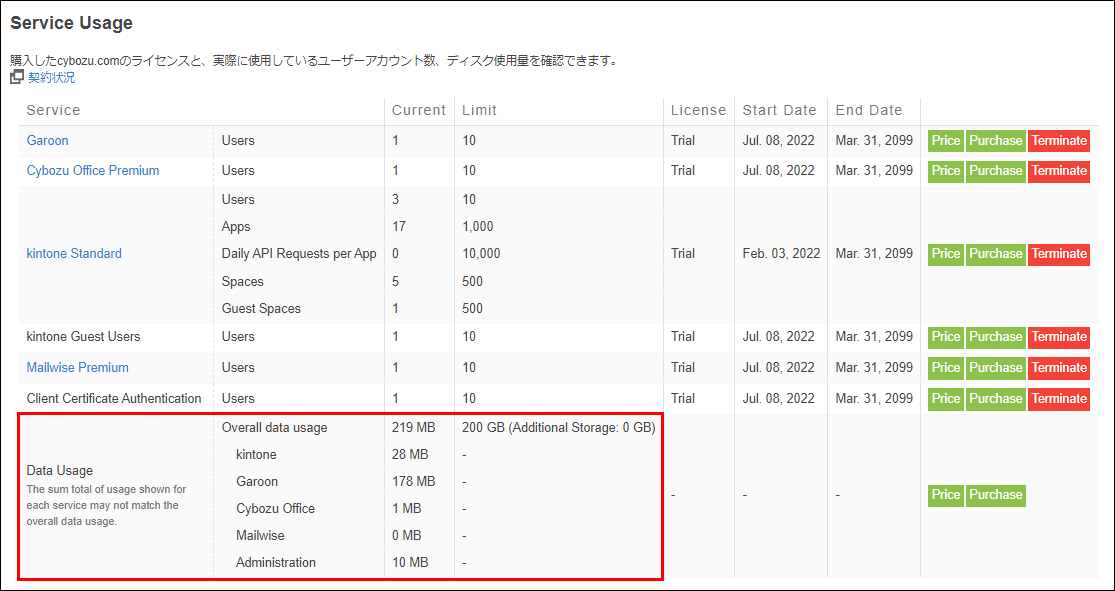Purchase Cybozu Office Premium
The width and height of the screenshot is (1115, 591).
[x=996, y=170]
